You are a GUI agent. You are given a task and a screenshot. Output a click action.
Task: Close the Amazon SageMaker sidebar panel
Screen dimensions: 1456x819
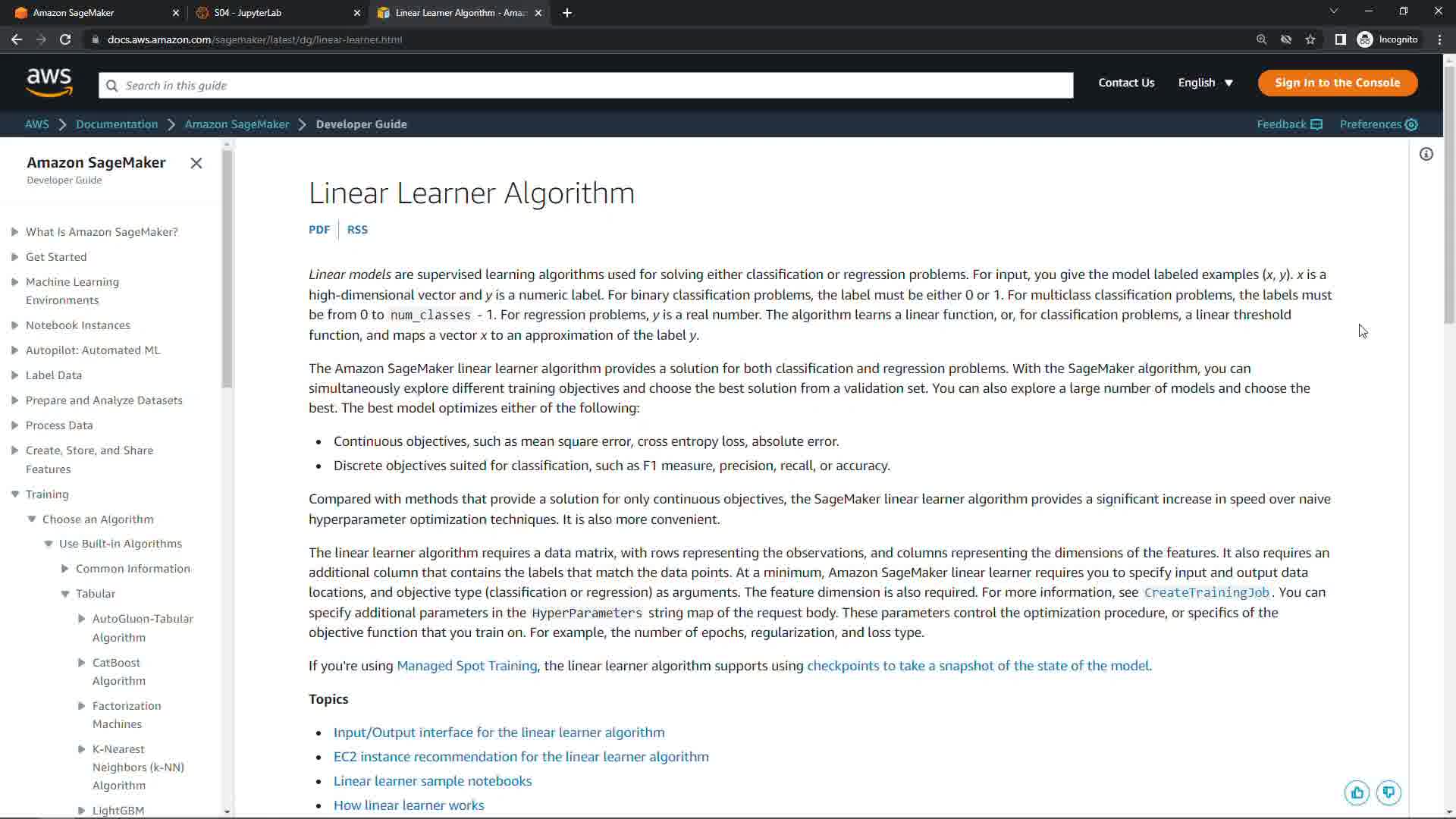pos(196,163)
